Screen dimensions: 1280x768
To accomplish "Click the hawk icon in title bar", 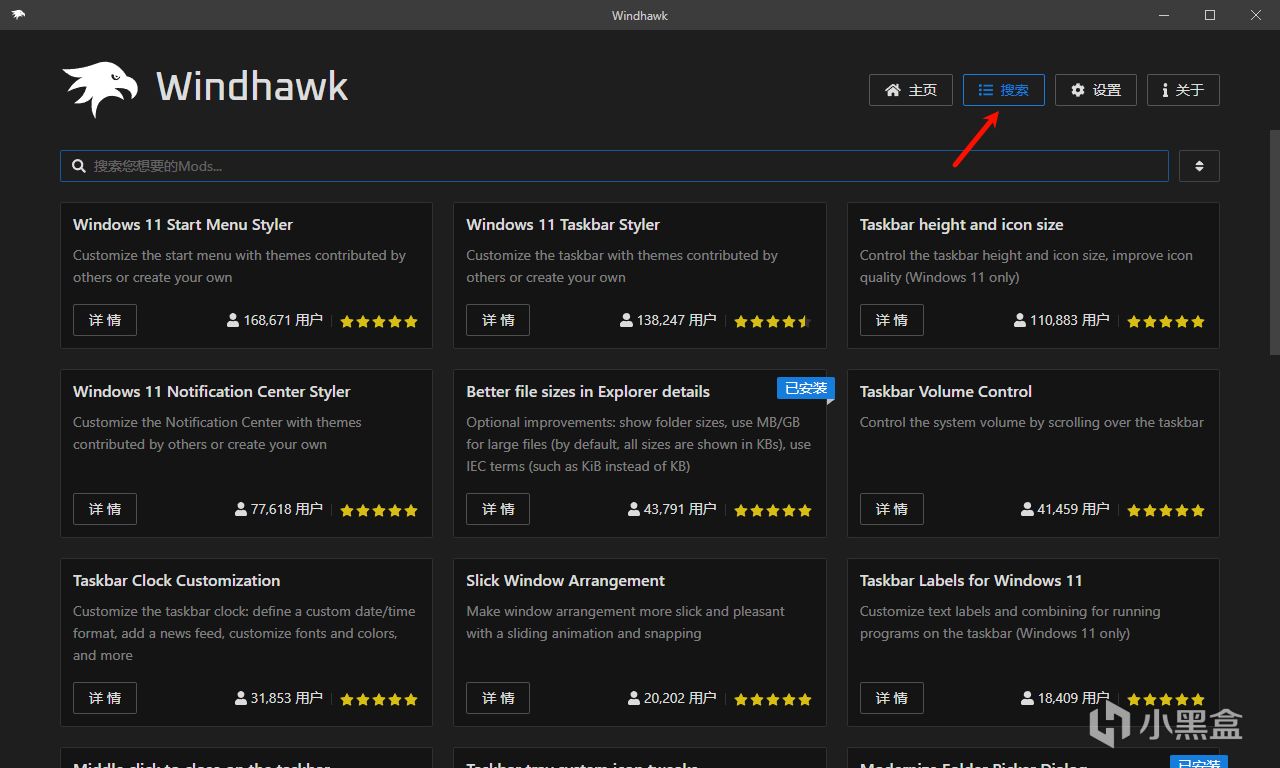I will [18, 15].
